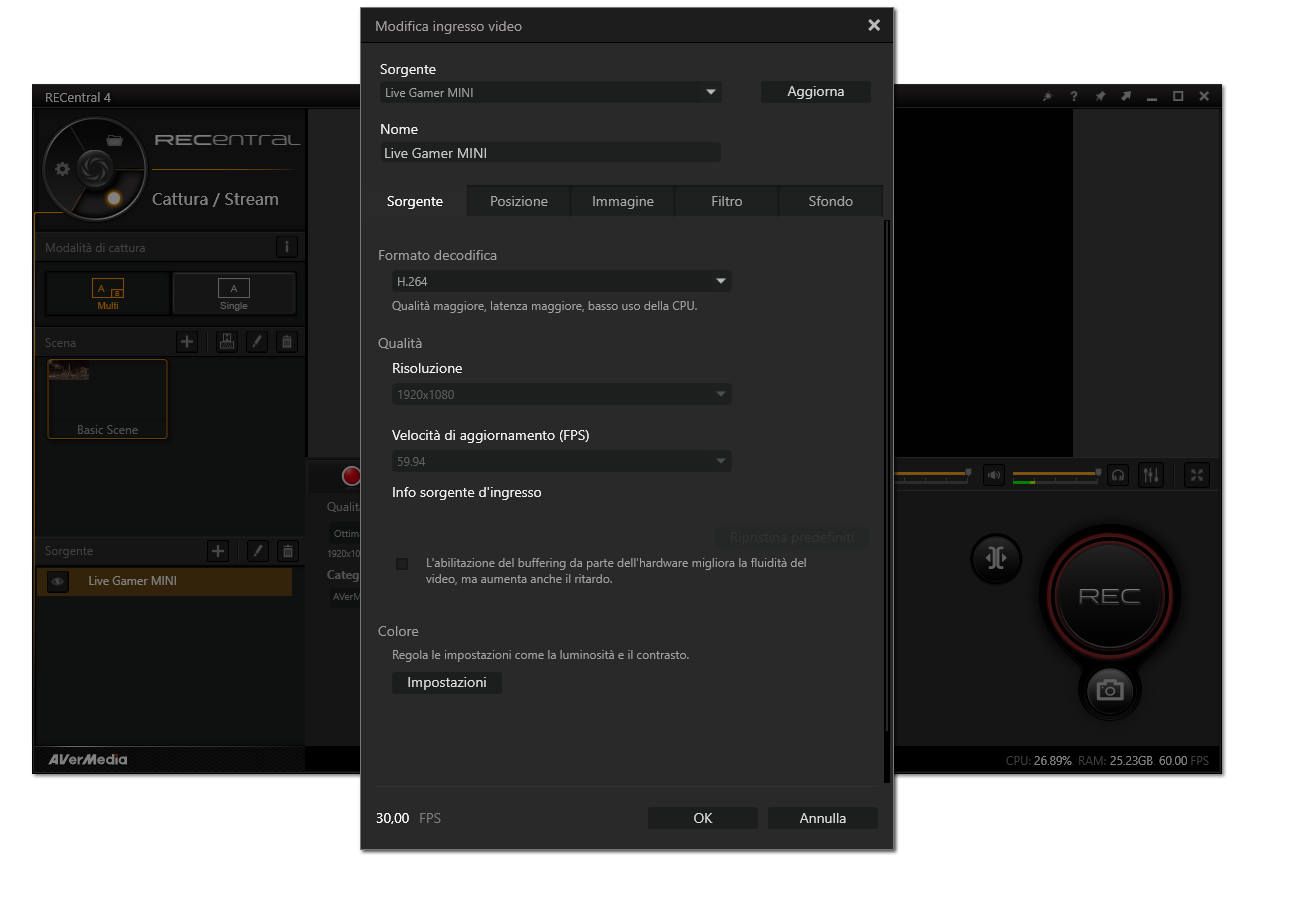
Task: Click the help question mark in title bar
Action: 1073,97
